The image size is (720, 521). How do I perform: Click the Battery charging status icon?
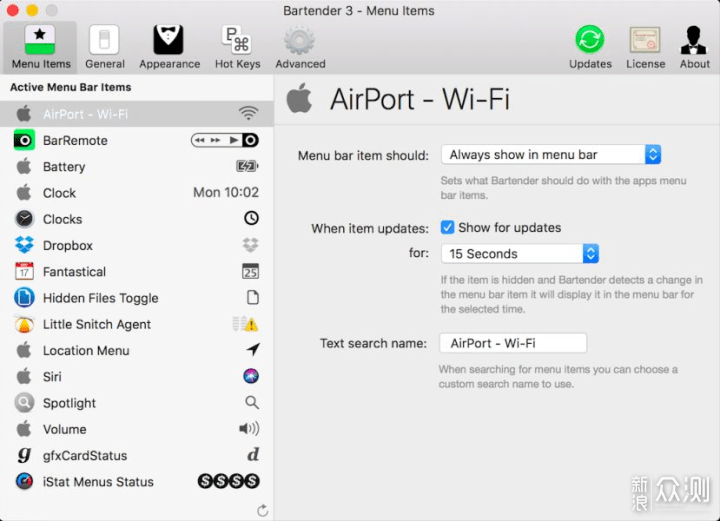pos(247,166)
